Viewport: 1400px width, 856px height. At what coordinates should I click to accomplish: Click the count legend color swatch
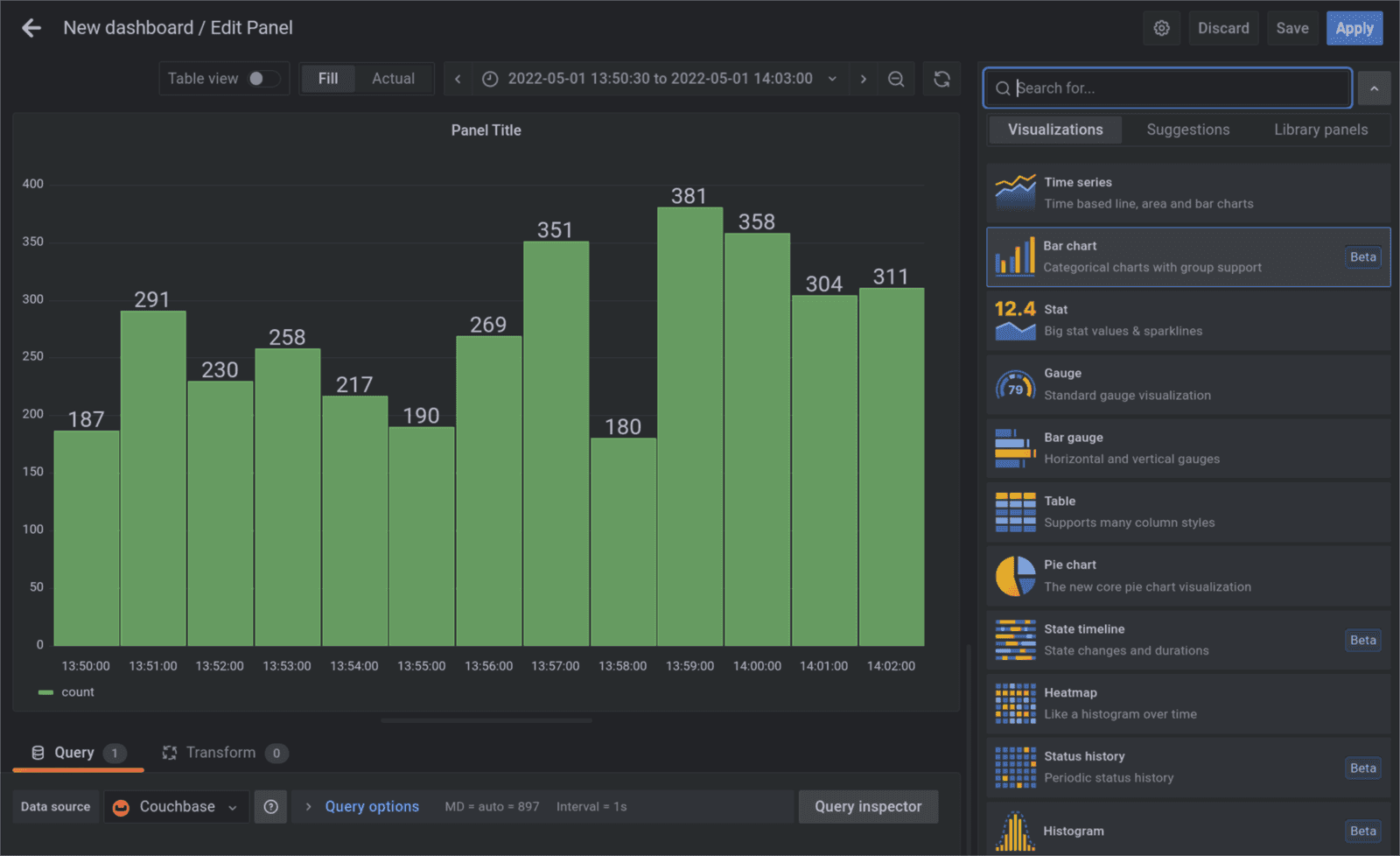pyautogui.click(x=45, y=691)
